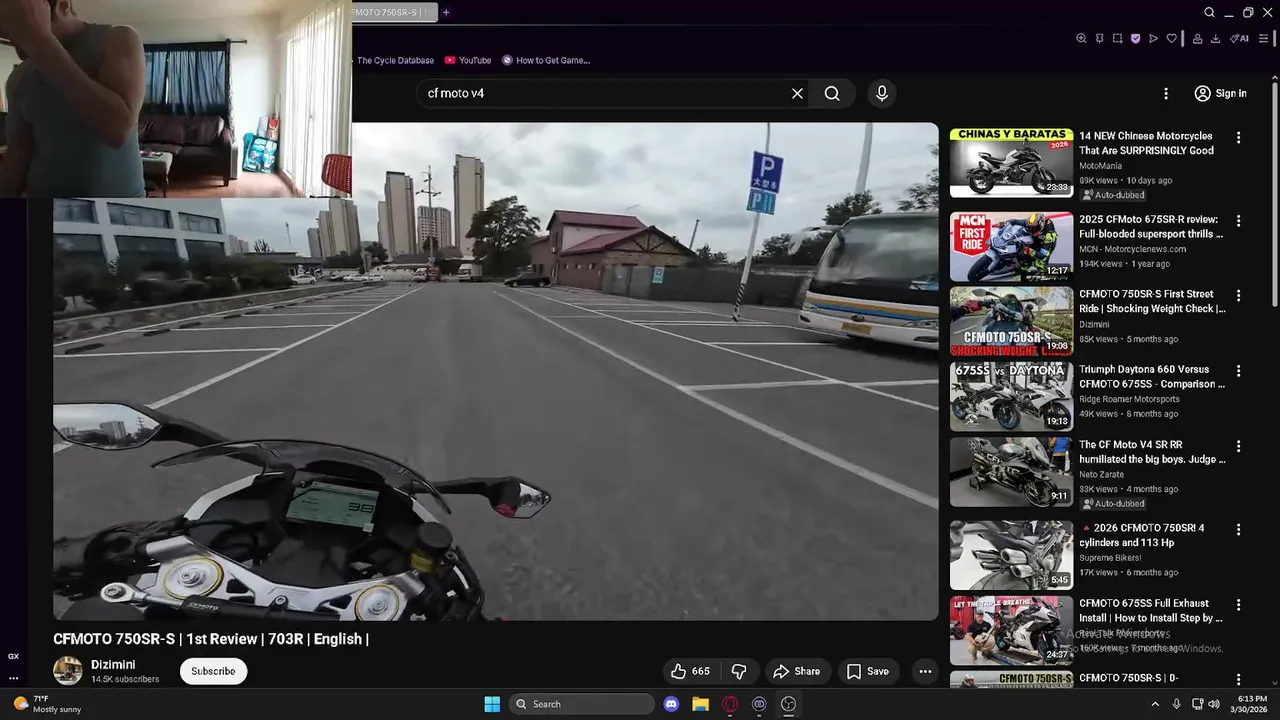Viewport: 1280px width, 720px height.
Task: Click the taskbar Search box
Action: point(583,704)
